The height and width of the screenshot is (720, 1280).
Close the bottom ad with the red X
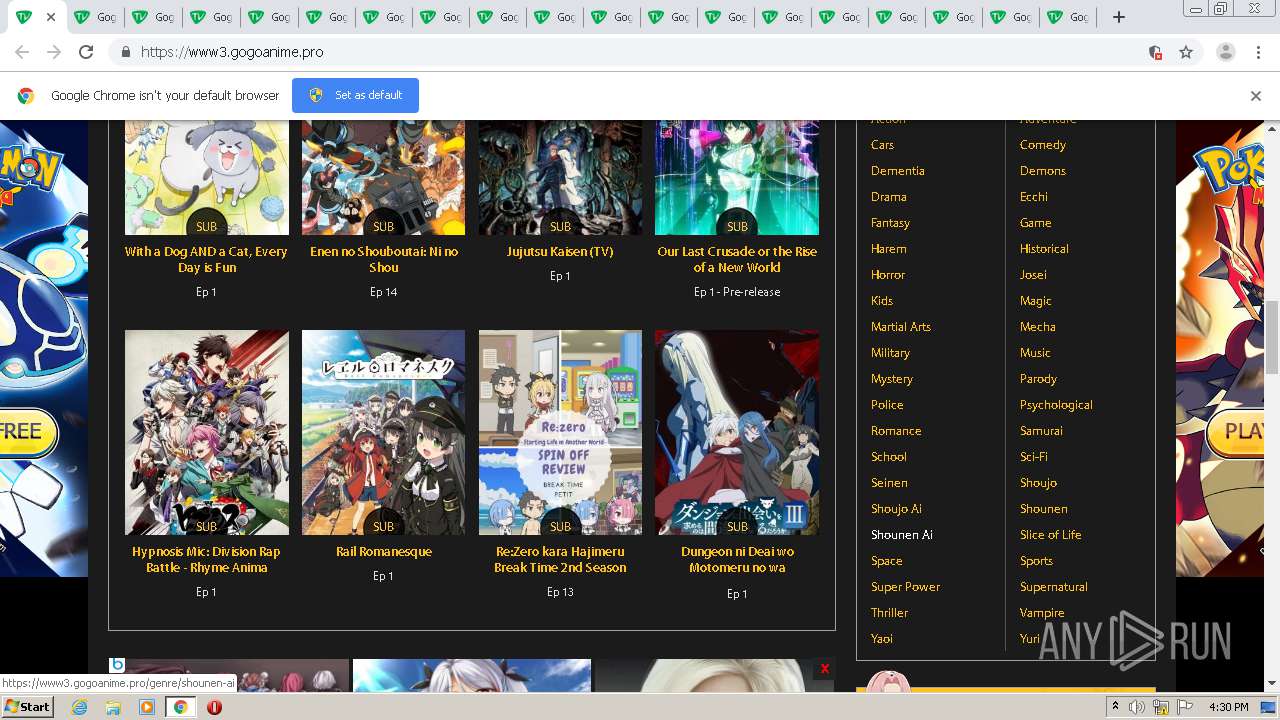(x=824, y=669)
